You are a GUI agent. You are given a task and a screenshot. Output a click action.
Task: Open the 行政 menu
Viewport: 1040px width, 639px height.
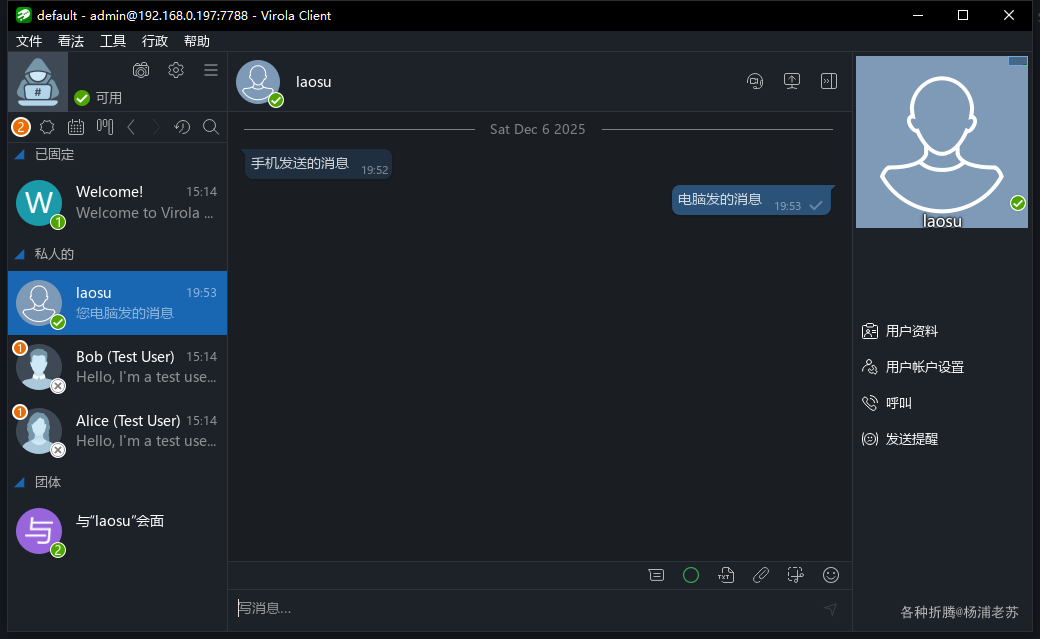[x=155, y=41]
